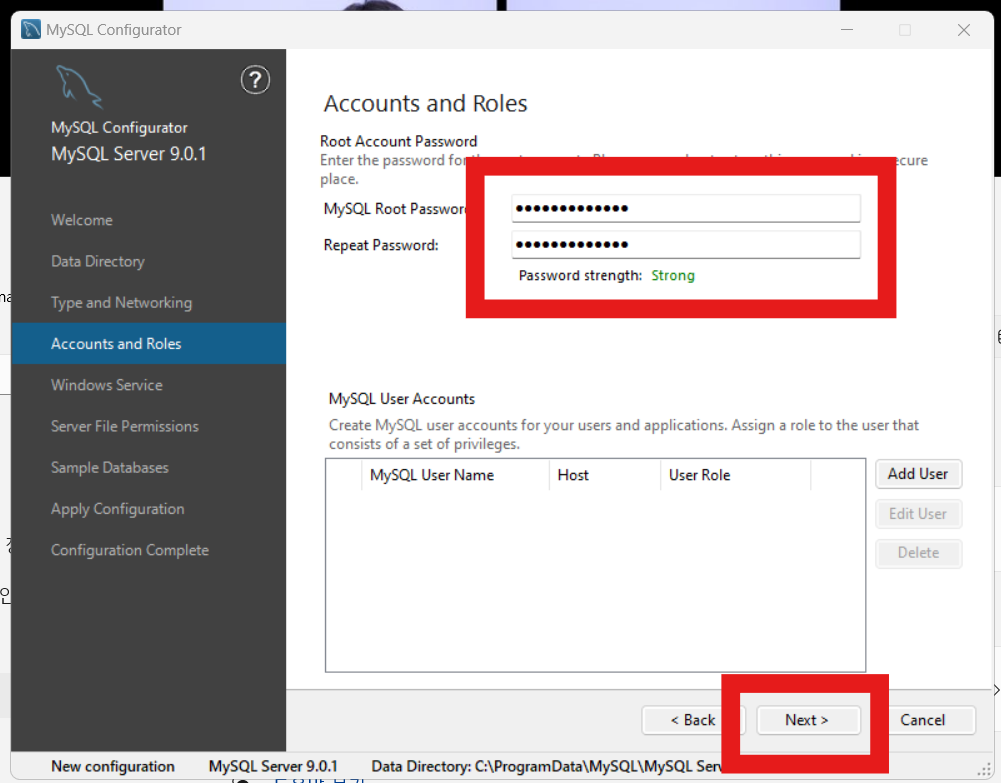Minimize the MySQL Configurator window
The image size is (1001, 783).
[x=847, y=30]
